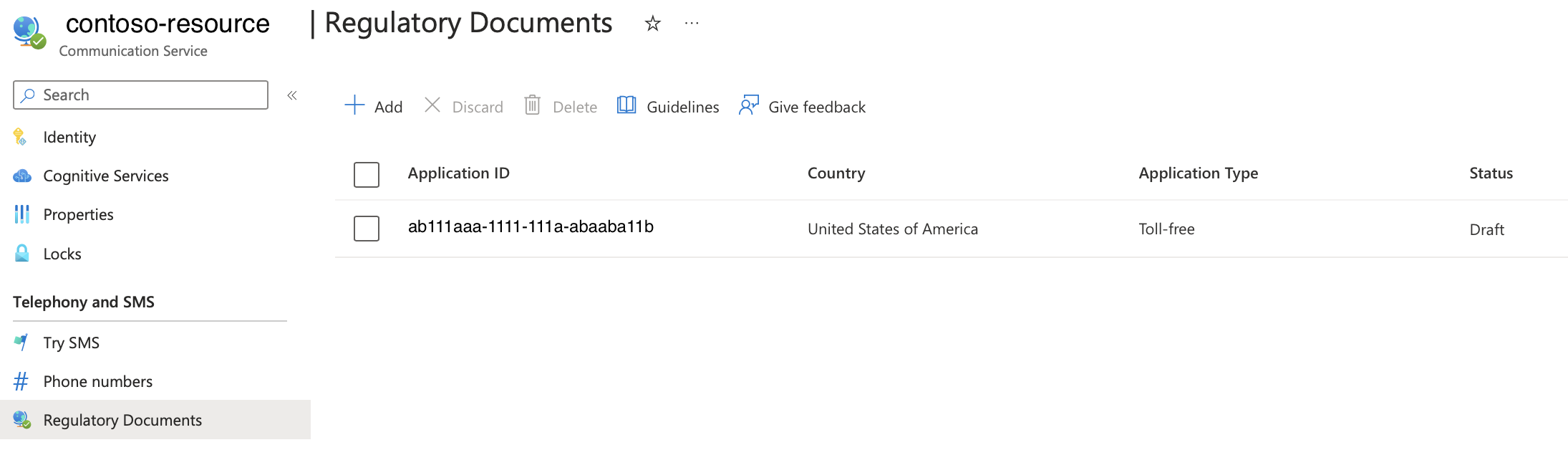Click the Phone numbers hash icon
The width and height of the screenshot is (1568, 450).
pos(21,381)
